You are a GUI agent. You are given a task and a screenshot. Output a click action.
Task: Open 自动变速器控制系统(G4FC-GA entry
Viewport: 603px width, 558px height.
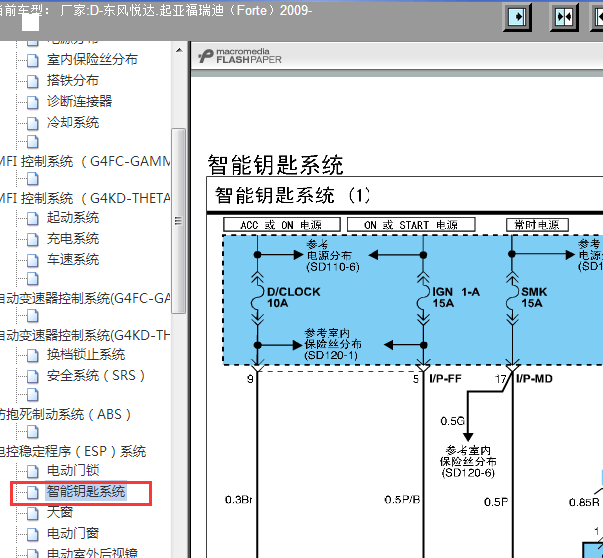(x=85, y=298)
